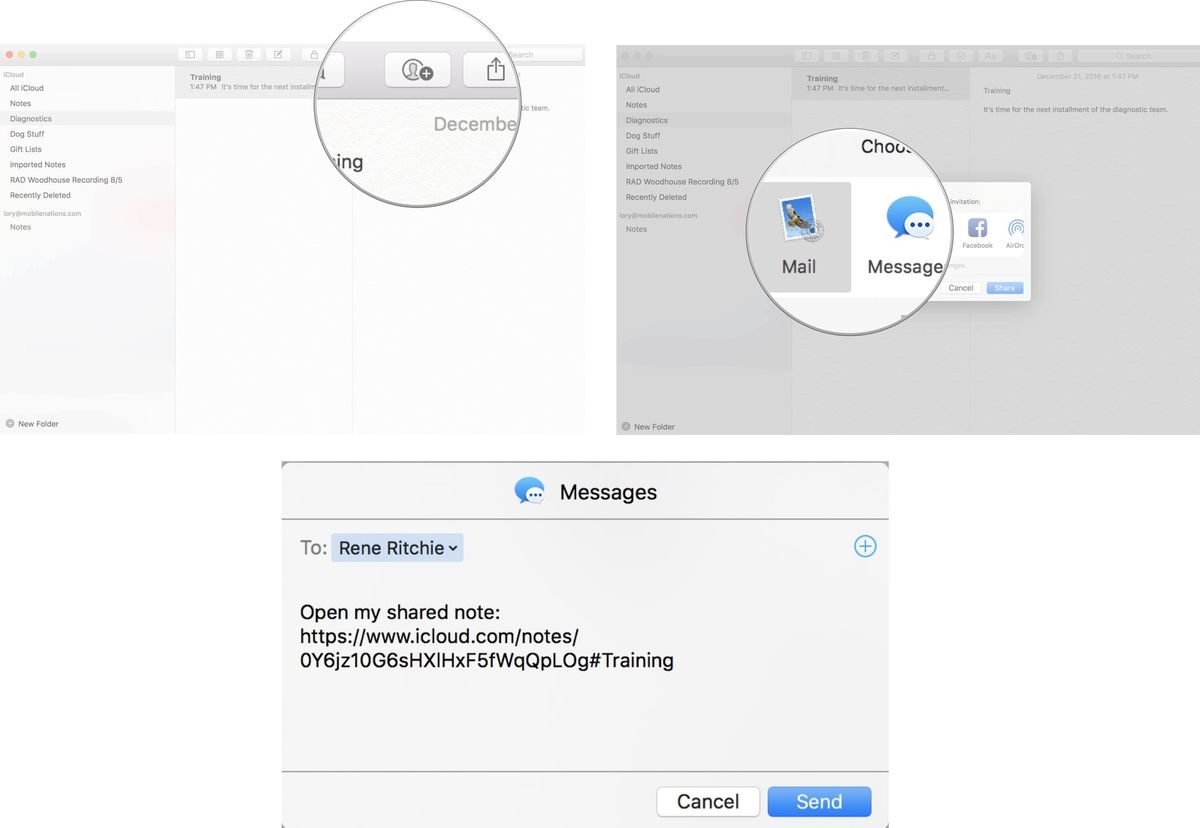Click the plus to add another recipient
The width and height of the screenshot is (1200, 828).
(864, 546)
